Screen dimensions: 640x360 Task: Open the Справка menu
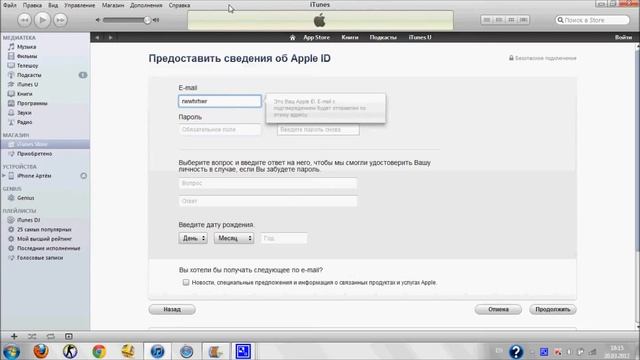pyautogui.click(x=179, y=5)
